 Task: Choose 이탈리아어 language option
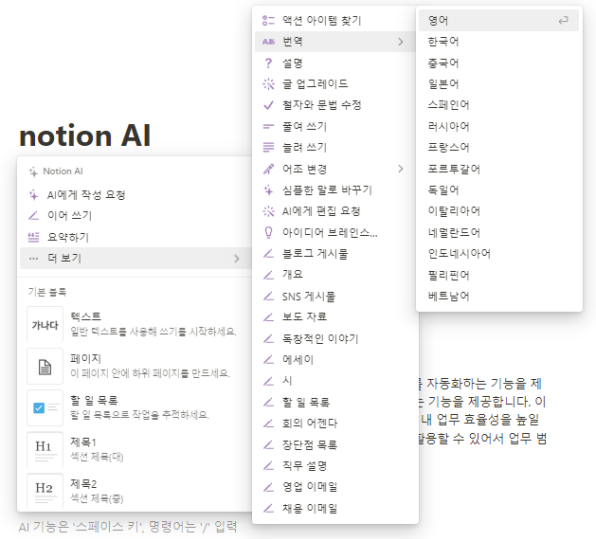coord(499,211)
